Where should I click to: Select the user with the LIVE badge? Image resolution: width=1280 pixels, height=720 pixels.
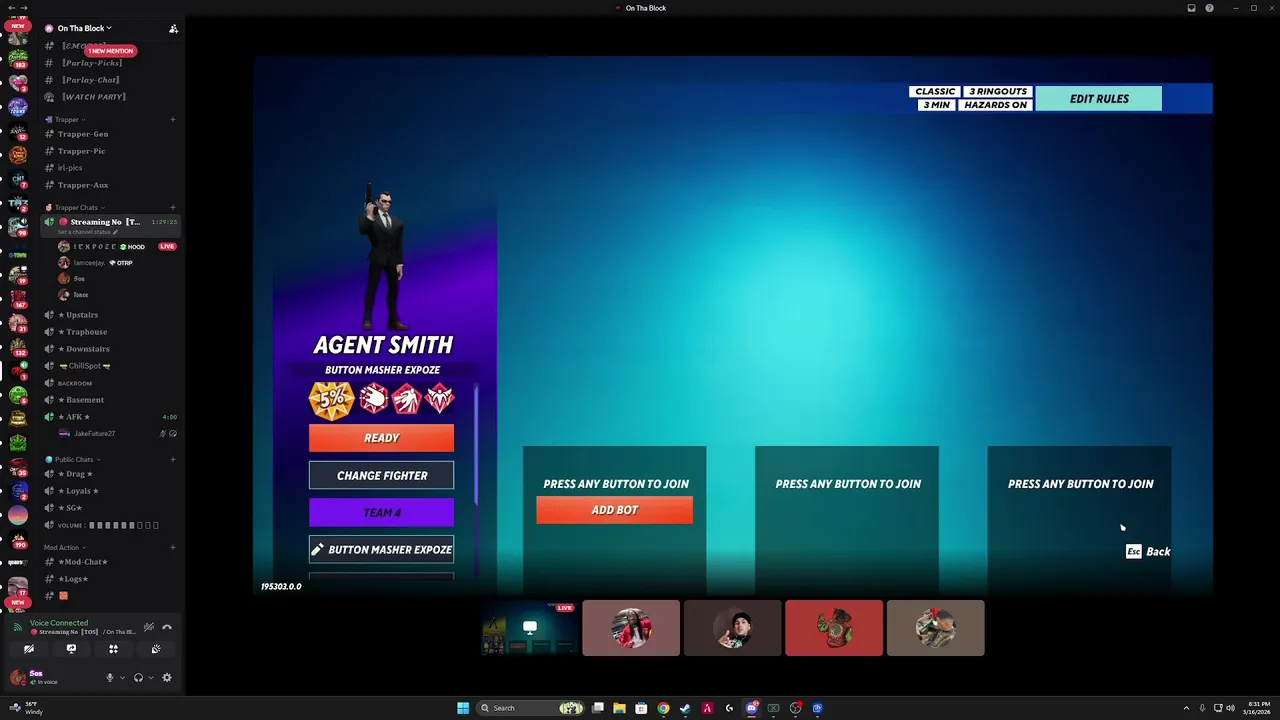click(x=117, y=246)
